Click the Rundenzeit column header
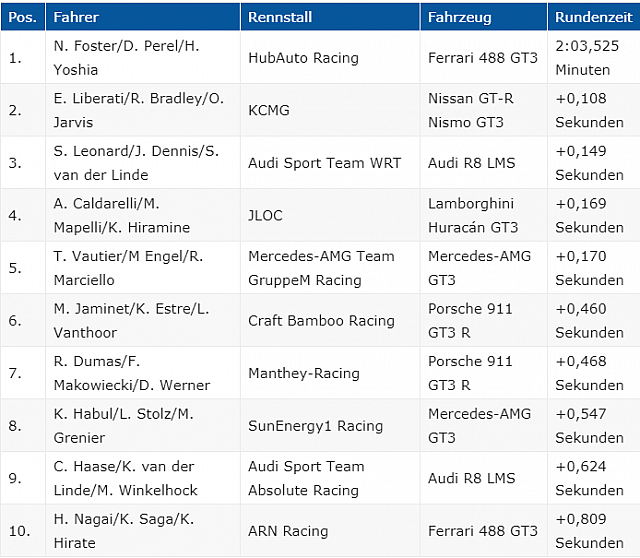 click(594, 17)
